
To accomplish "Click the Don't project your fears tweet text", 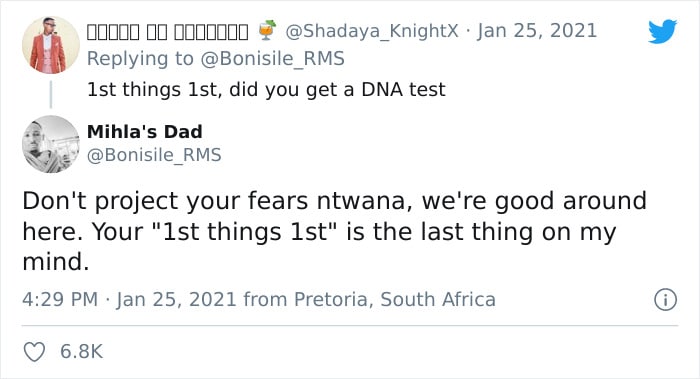I will 334,231.
